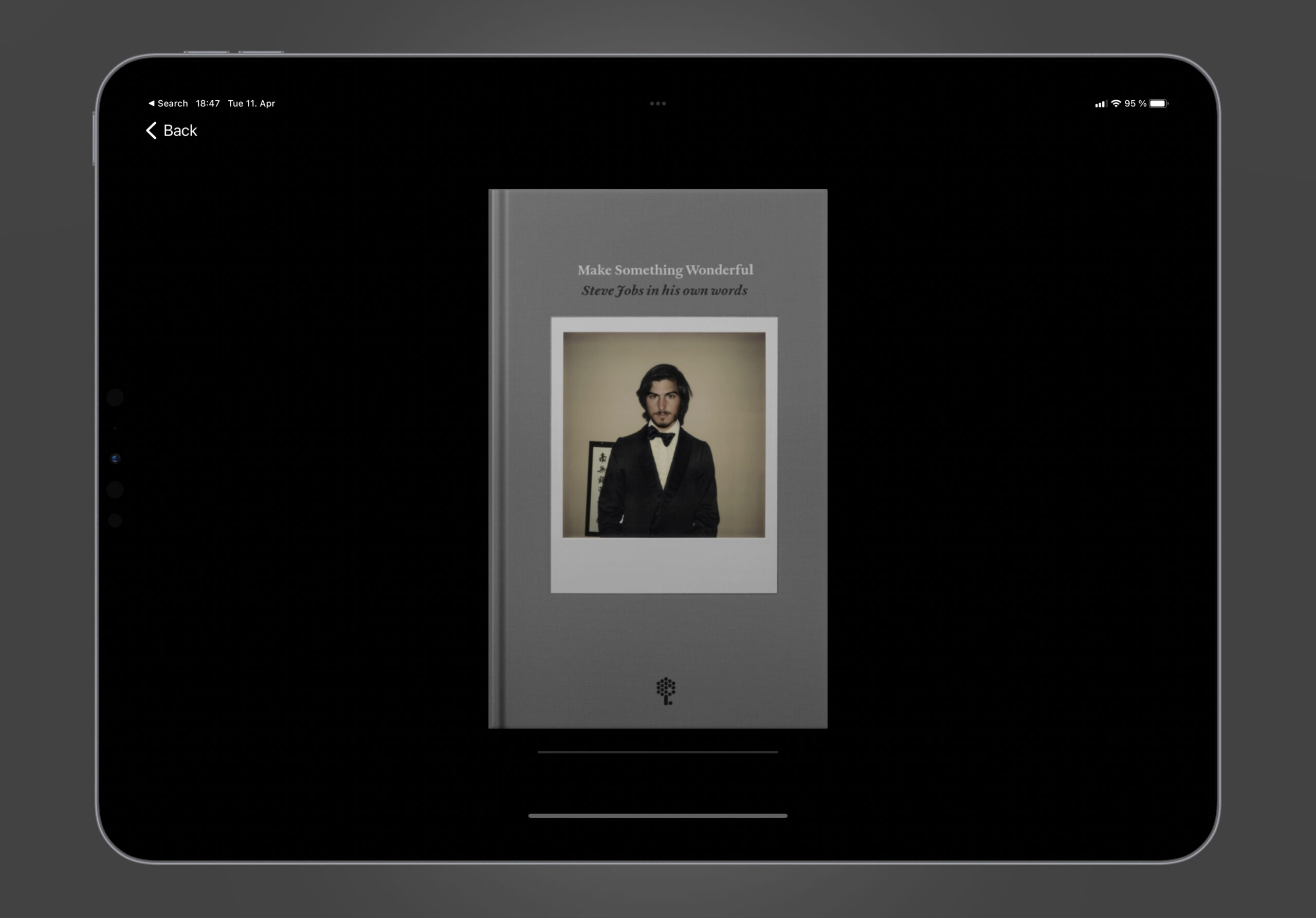Screen dimensions: 1316x918
Task: Tap the tree logo on book cover
Action: [665, 691]
